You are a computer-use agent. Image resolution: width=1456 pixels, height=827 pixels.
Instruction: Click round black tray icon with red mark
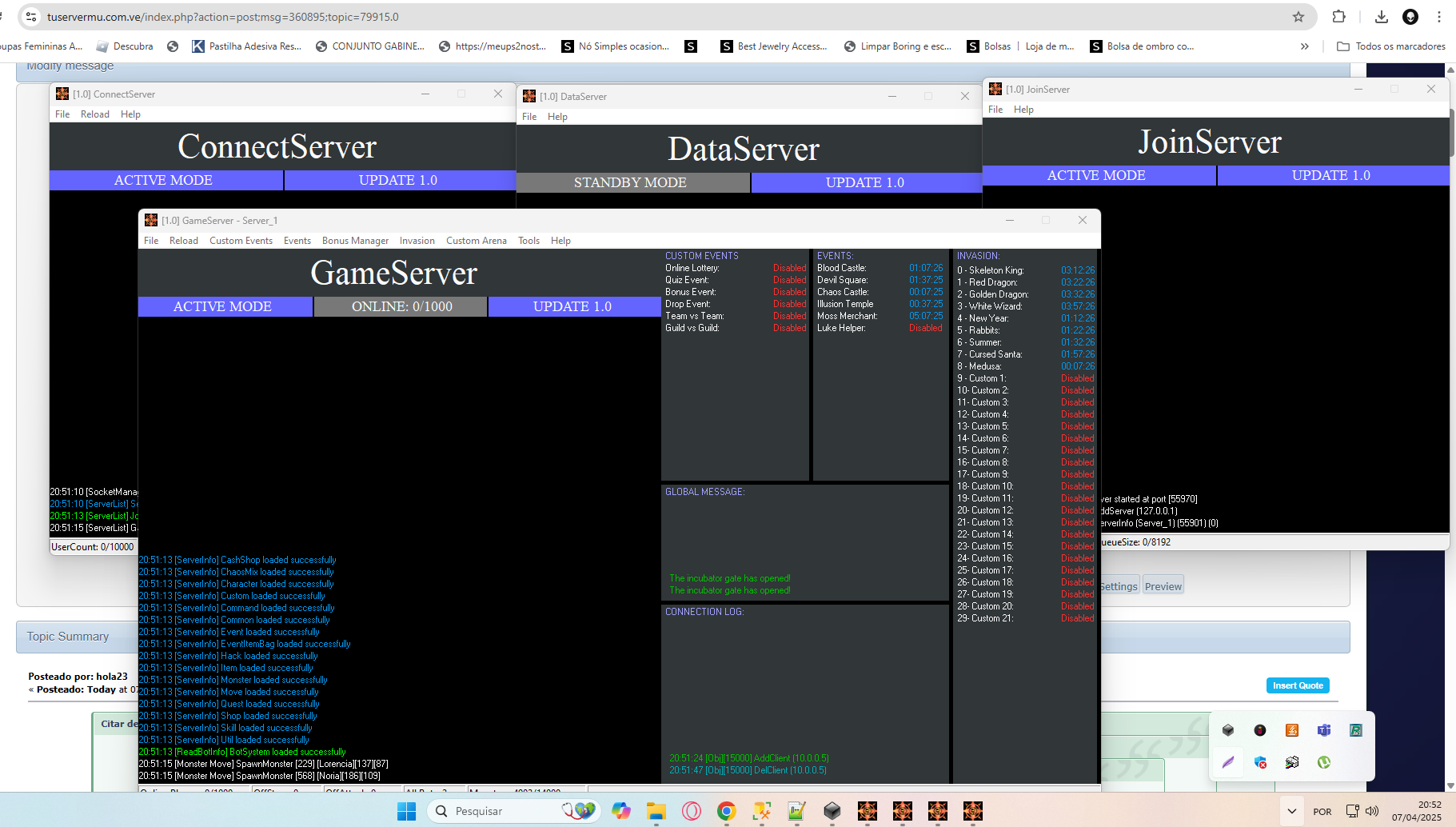1260,730
